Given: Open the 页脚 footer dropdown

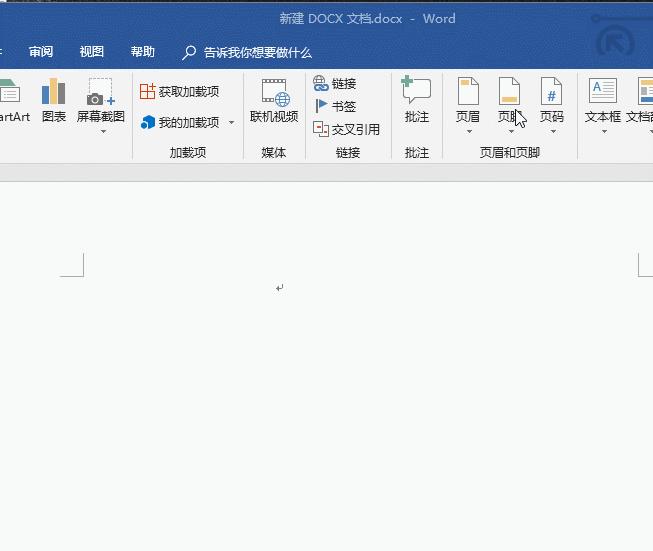Looking at the screenshot, I should 510,131.
